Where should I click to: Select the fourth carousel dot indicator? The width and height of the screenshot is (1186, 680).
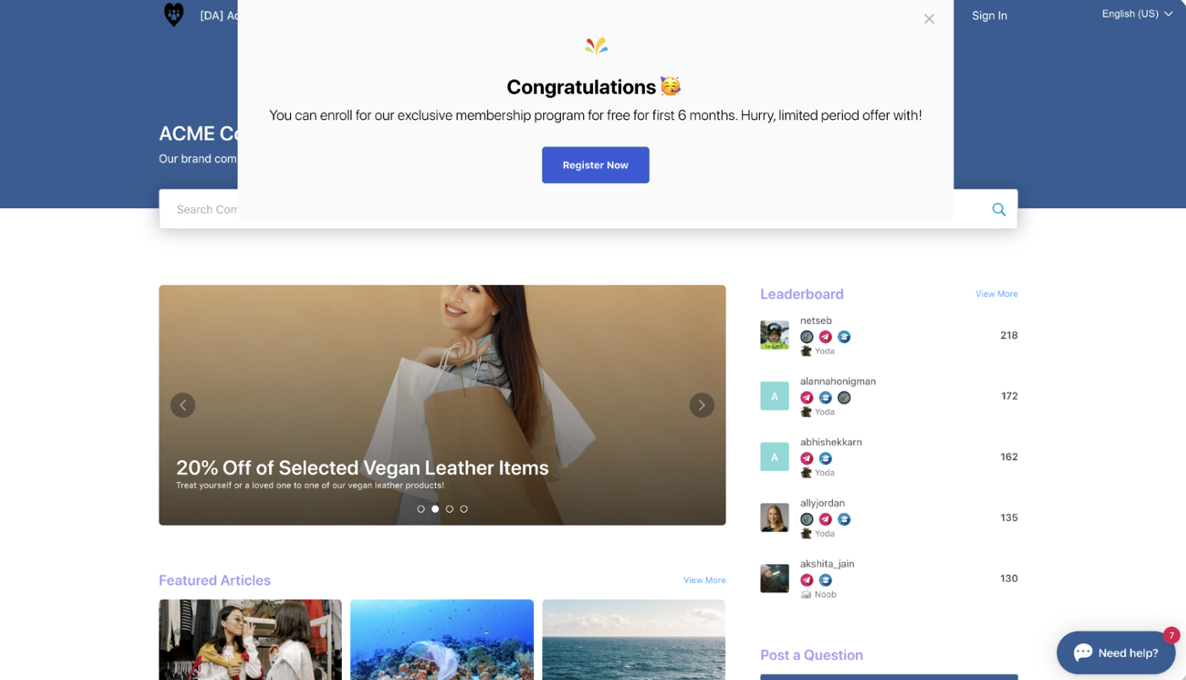[x=464, y=509]
